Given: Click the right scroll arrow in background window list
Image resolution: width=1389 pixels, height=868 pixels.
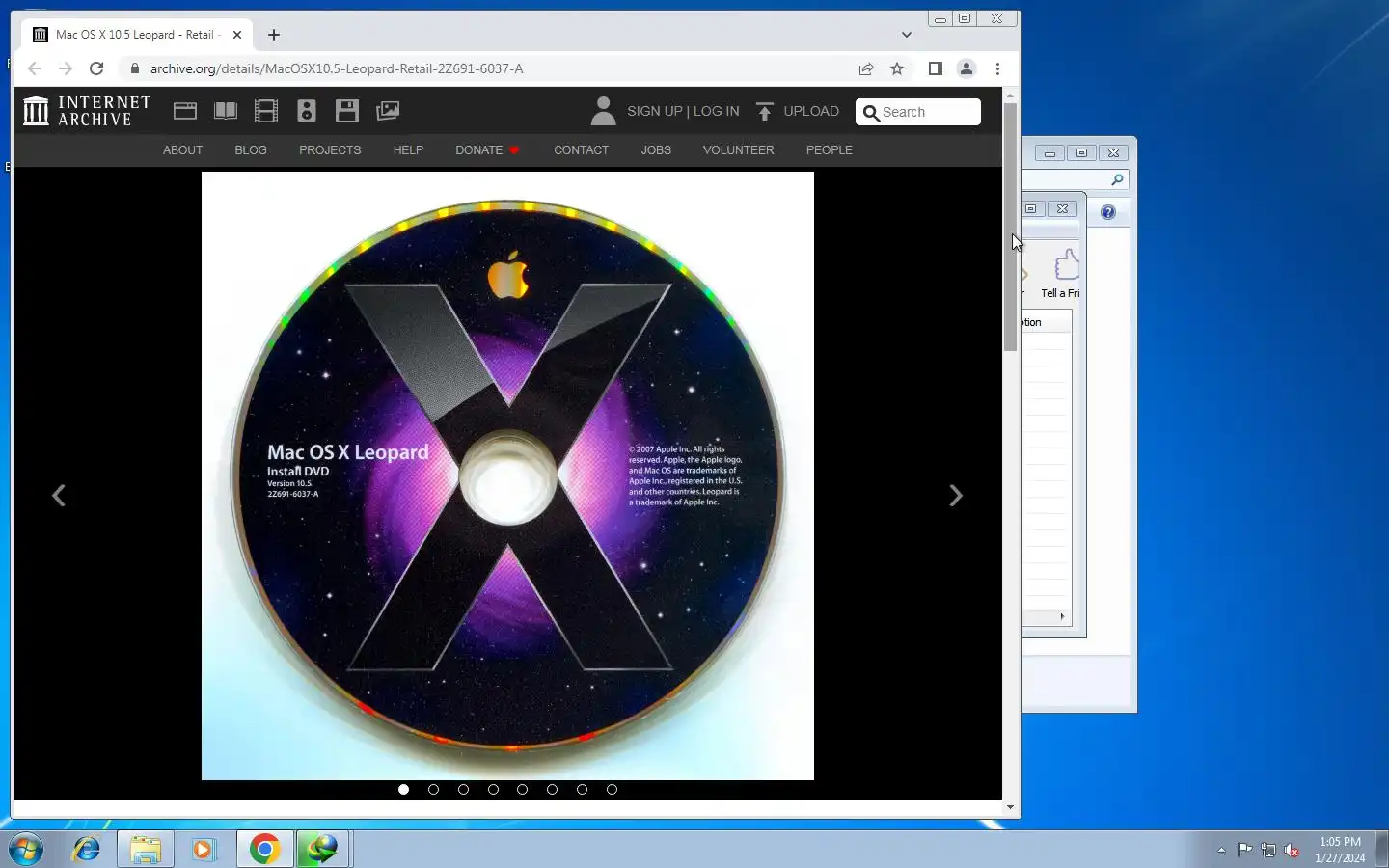Looking at the screenshot, I should (1062, 616).
